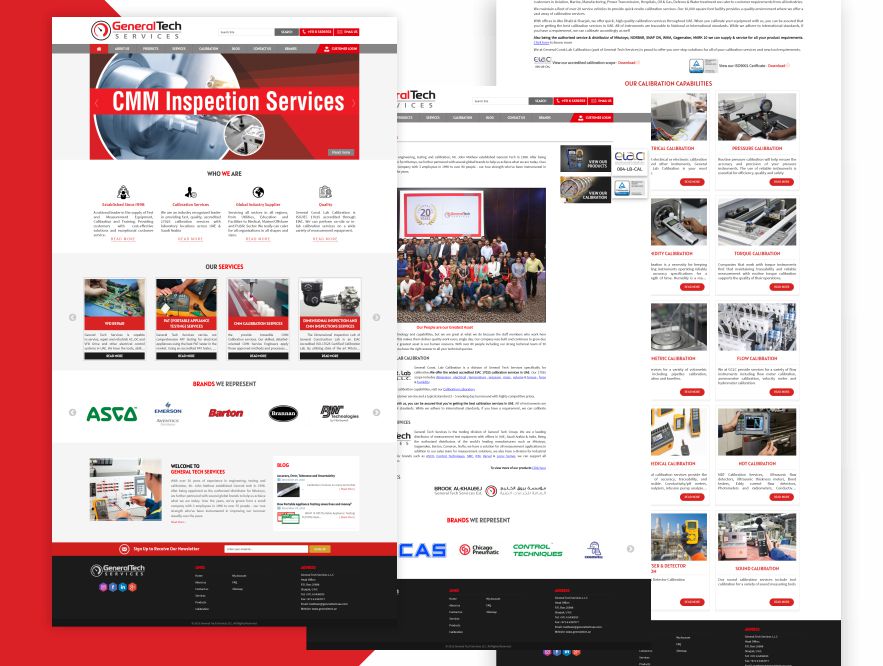
Task: Click Global Industry Supplier globe icon
Action: [x=258, y=192]
